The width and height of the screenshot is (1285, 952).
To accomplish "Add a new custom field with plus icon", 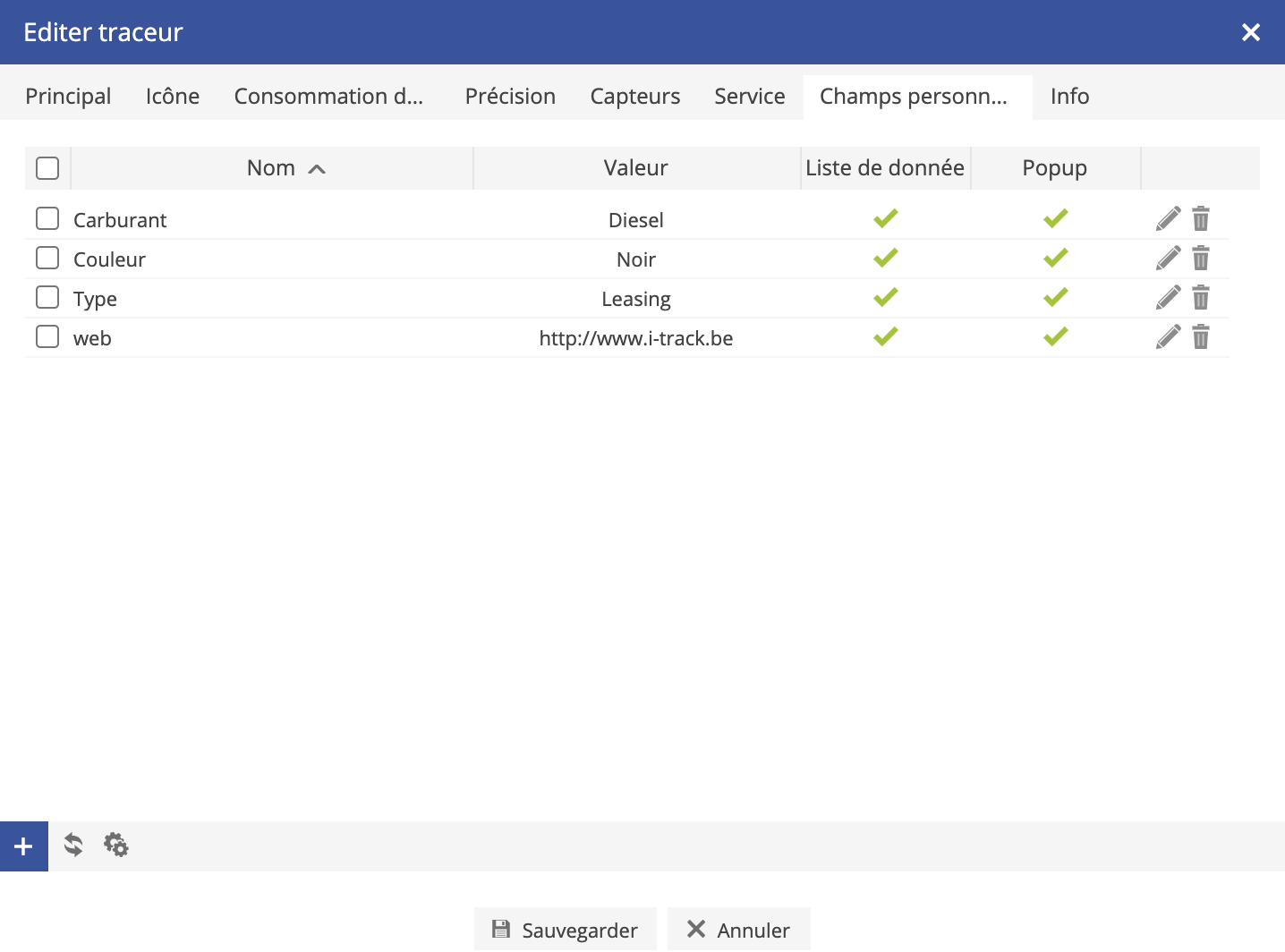I will coord(24,846).
